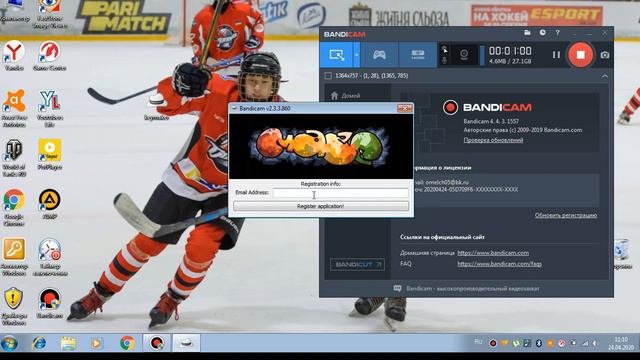The image size is (640, 360).
Task: Click the recording area rectangle icon
Action: pyautogui.click(x=328, y=76)
